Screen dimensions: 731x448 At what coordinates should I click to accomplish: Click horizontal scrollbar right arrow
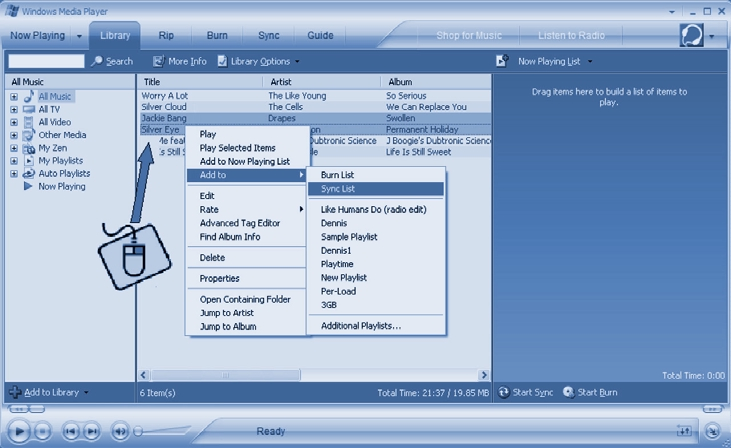pyautogui.click(x=484, y=375)
